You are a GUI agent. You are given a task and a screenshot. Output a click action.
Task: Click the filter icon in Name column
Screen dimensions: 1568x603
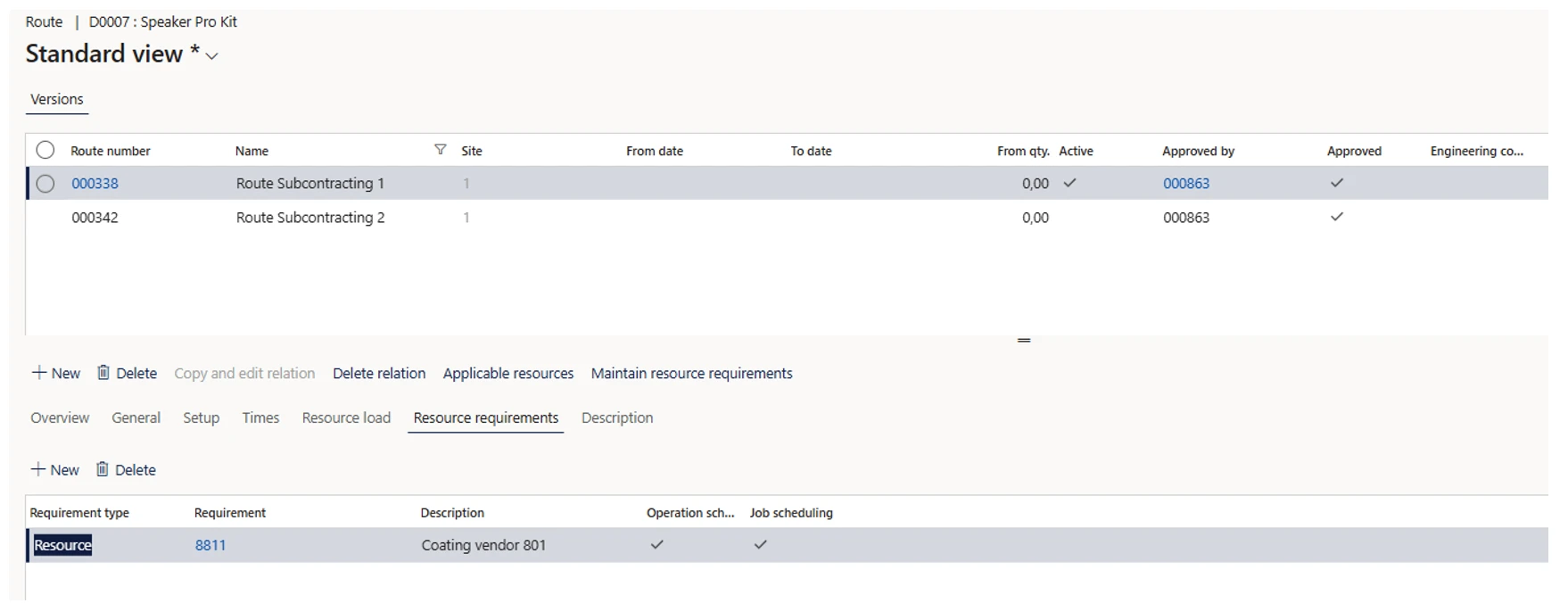[x=440, y=150]
